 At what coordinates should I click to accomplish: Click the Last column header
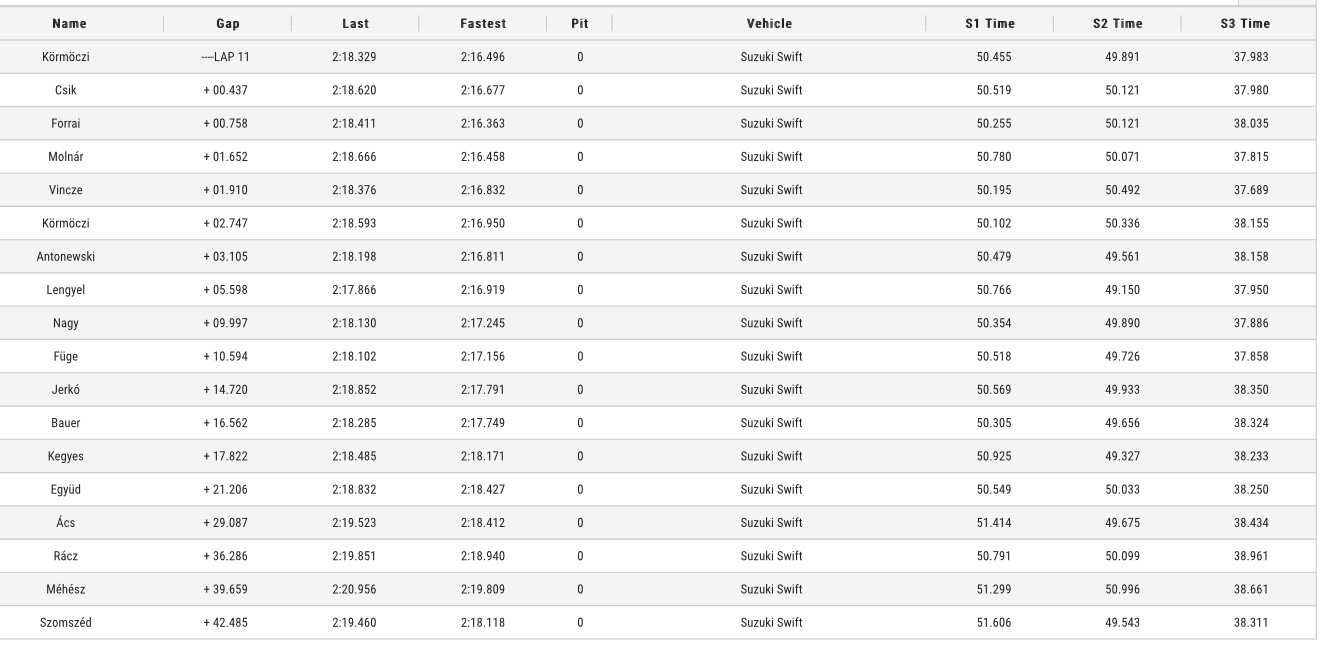[x=354, y=23]
